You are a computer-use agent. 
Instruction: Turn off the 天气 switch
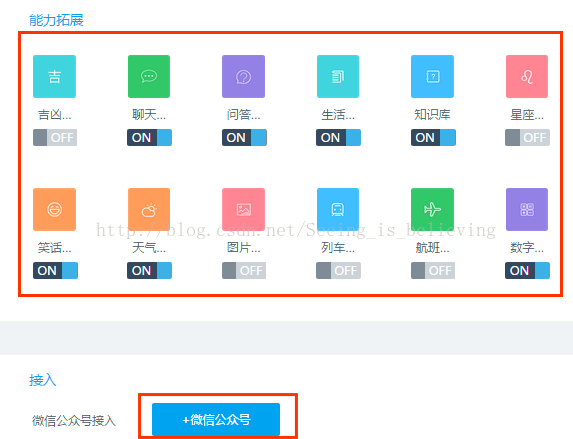coord(149,270)
